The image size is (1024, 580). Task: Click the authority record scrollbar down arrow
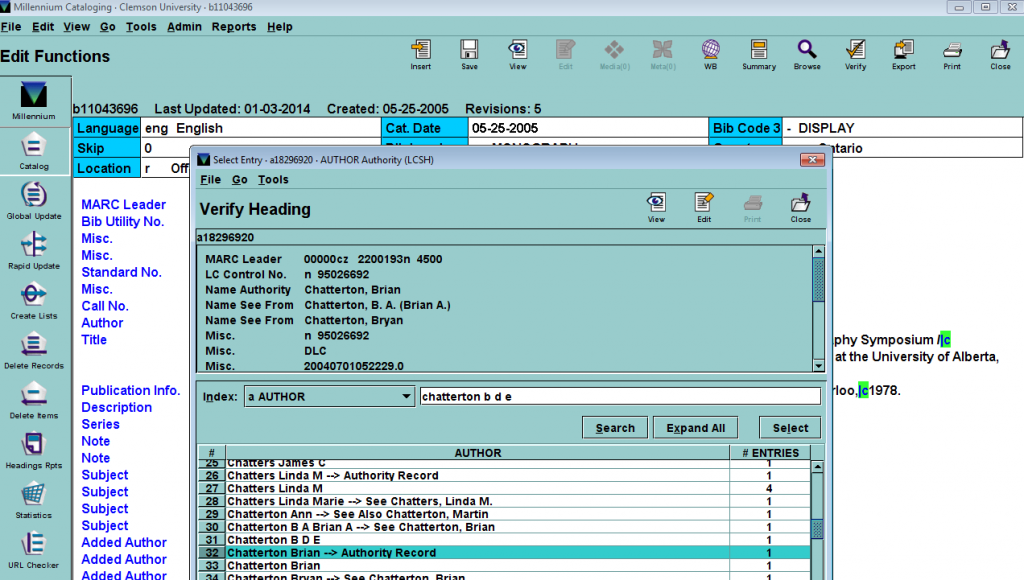click(818, 366)
